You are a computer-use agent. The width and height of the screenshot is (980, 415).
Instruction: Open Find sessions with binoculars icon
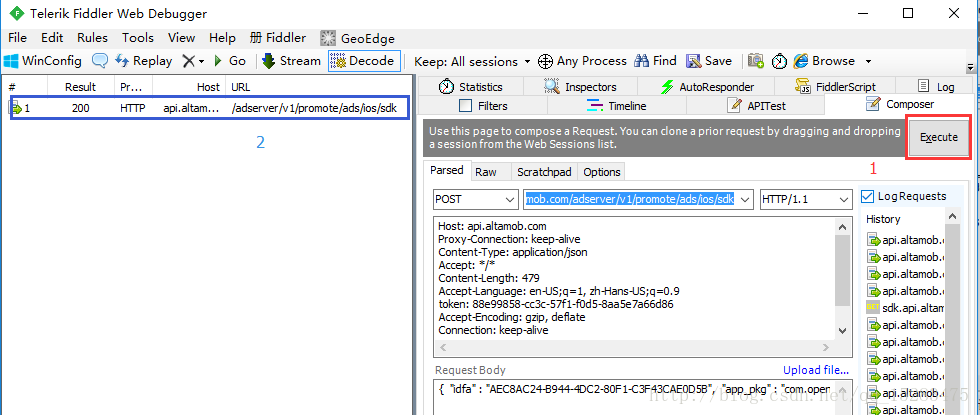click(656, 61)
